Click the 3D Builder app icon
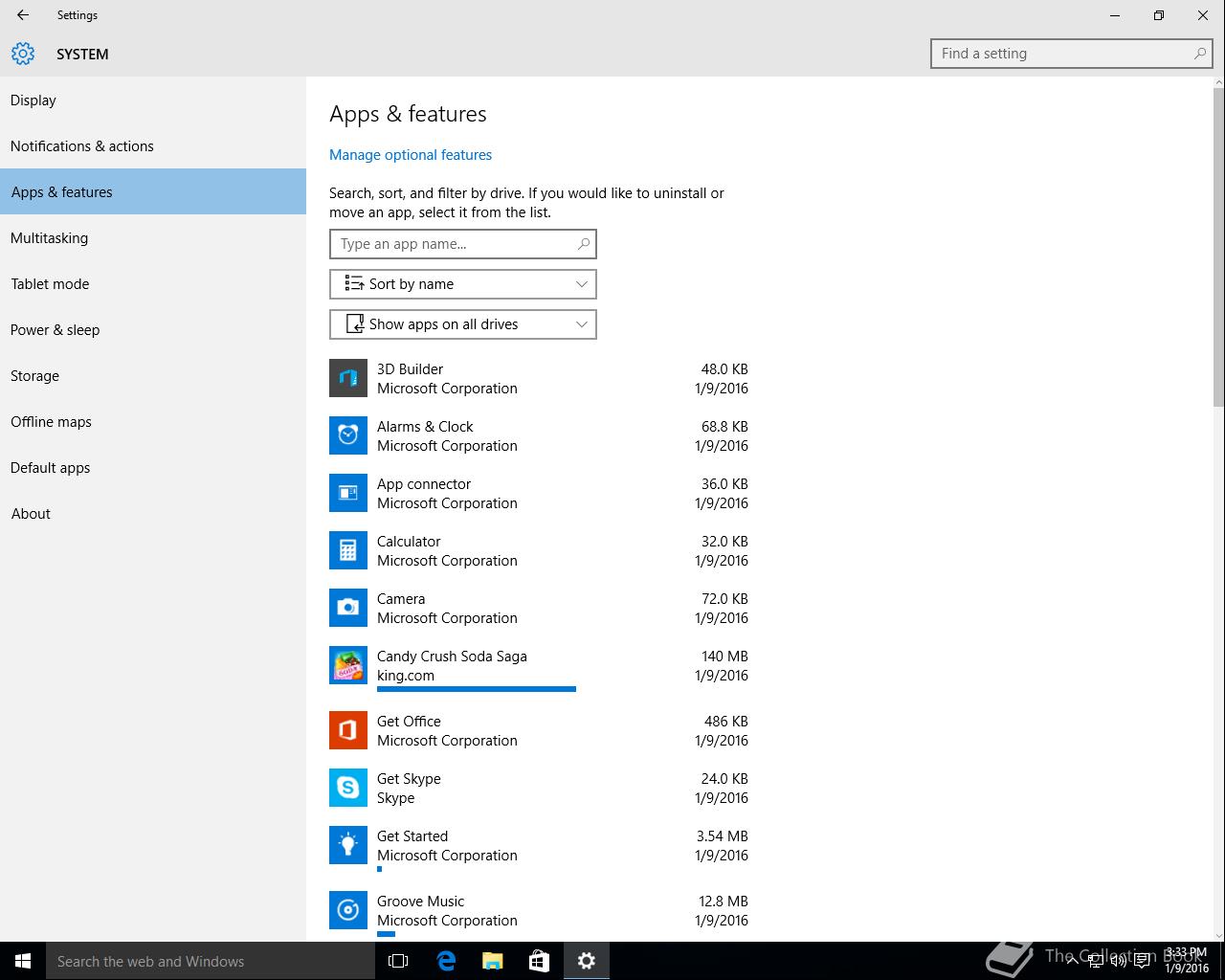The width and height of the screenshot is (1225, 980). pyautogui.click(x=348, y=378)
